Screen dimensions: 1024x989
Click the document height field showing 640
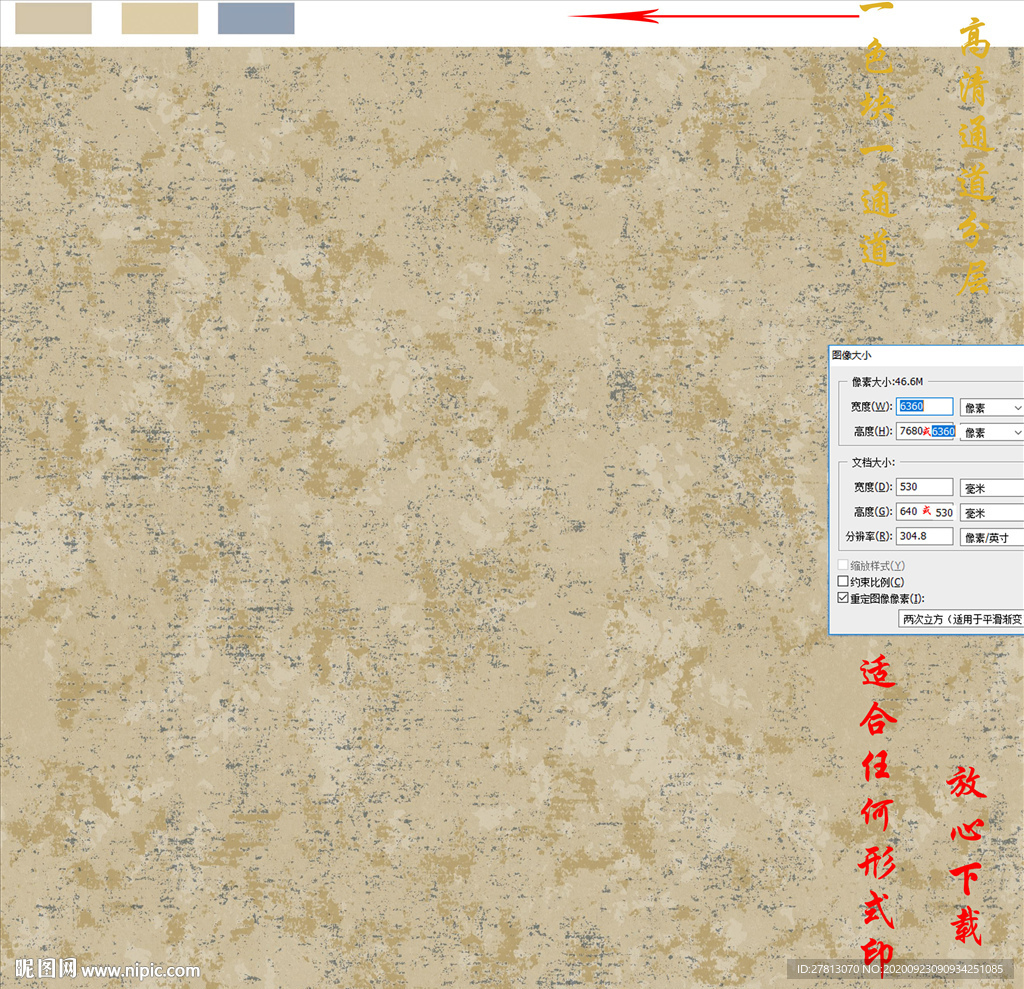click(x=925, y=511)
